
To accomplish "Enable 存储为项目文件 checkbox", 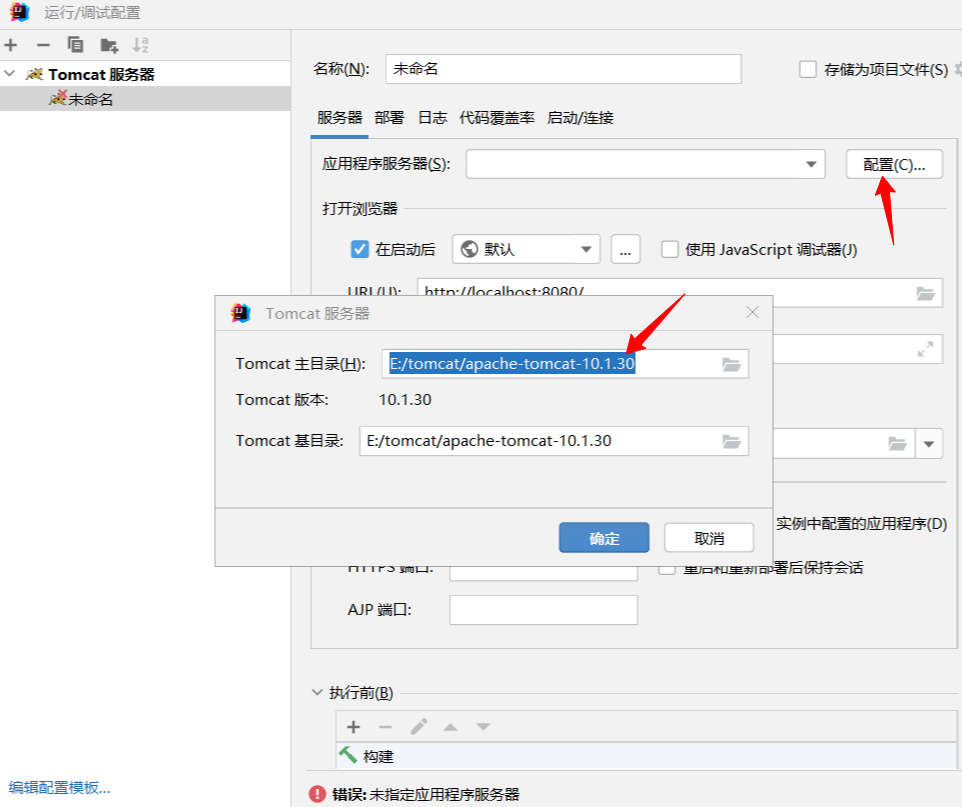I will tap(807, 69).
